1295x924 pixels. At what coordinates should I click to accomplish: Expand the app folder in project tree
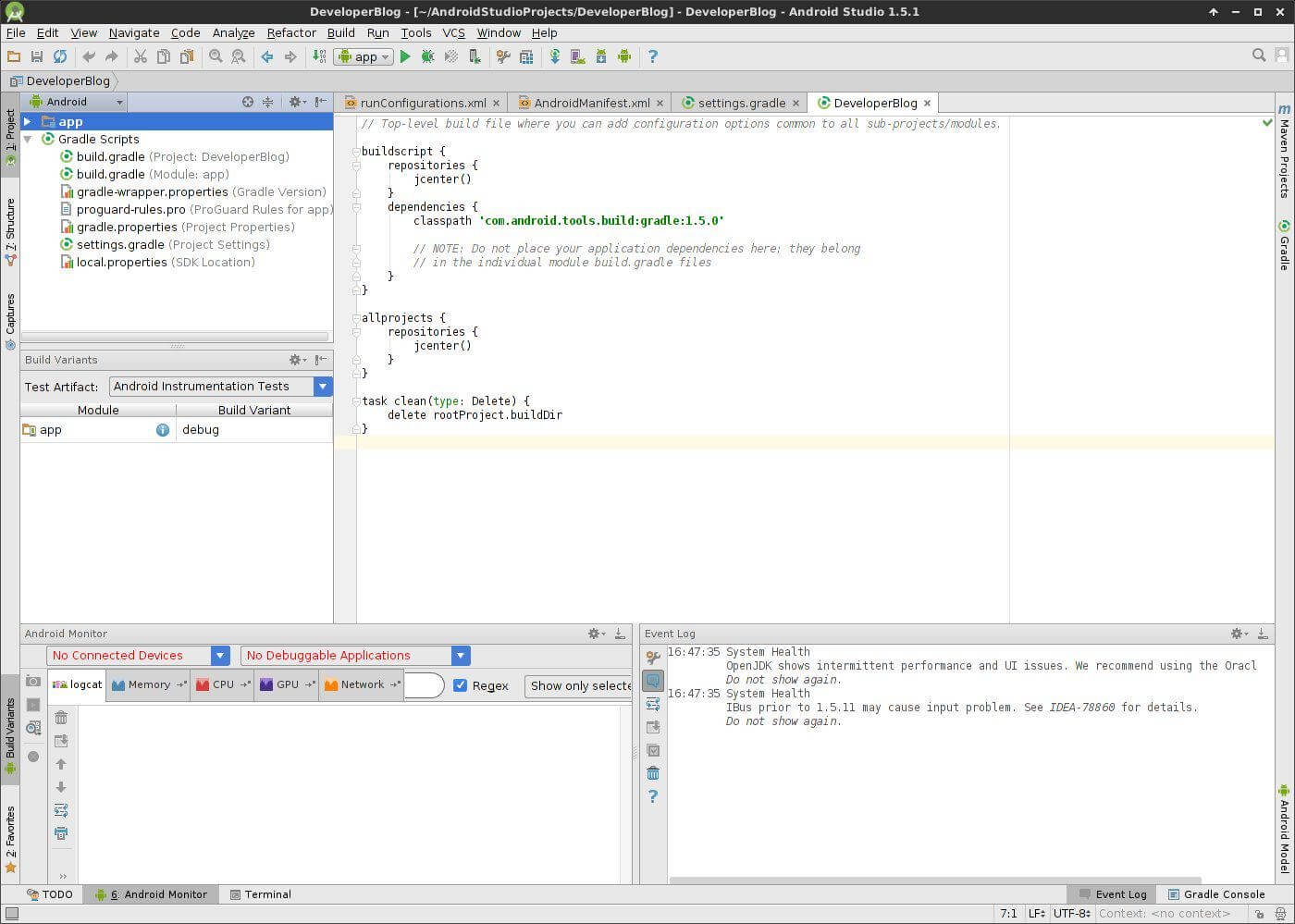click(x=28, y=121)
